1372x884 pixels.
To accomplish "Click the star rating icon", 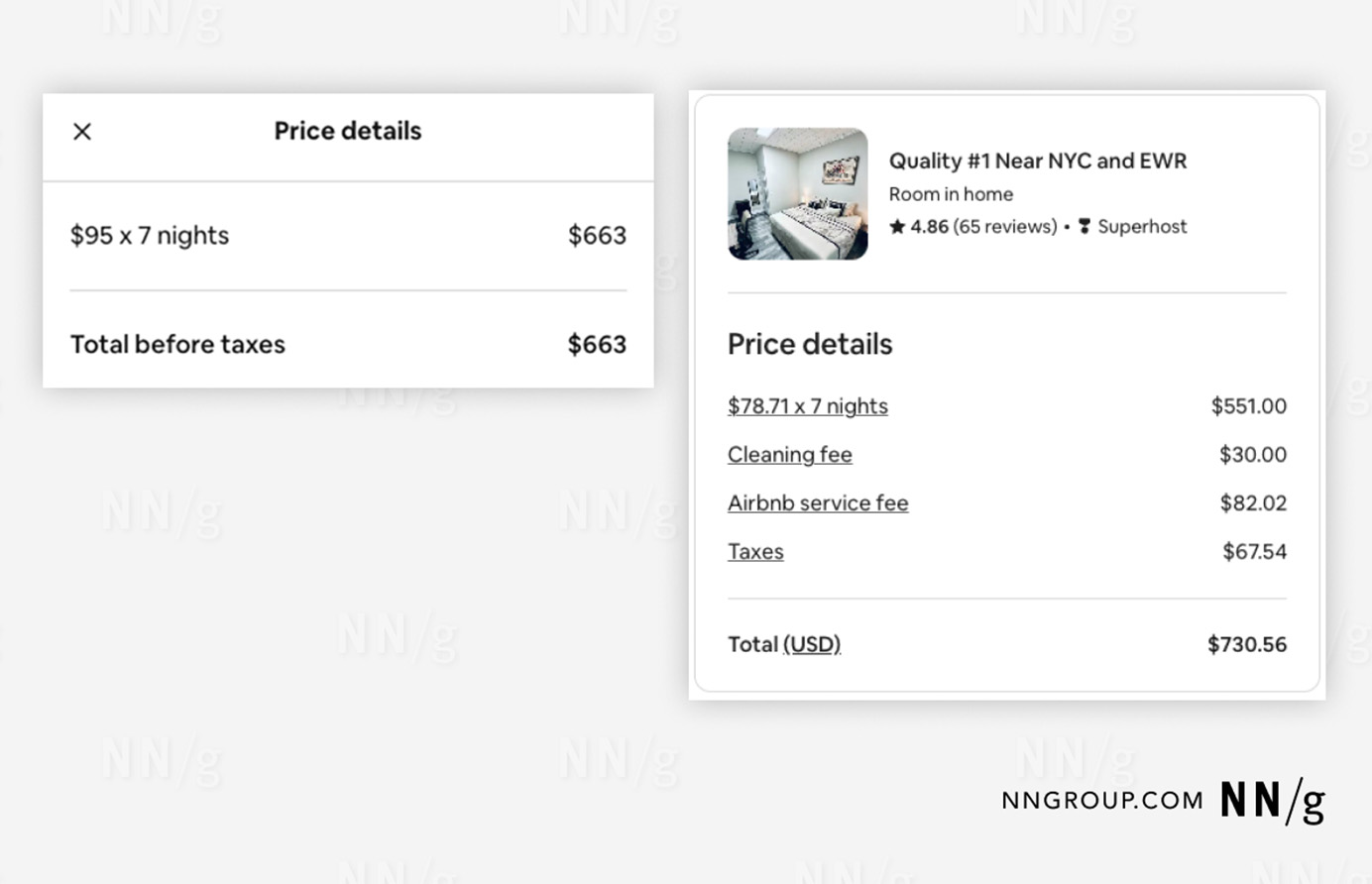I will [x=897, y=227].
